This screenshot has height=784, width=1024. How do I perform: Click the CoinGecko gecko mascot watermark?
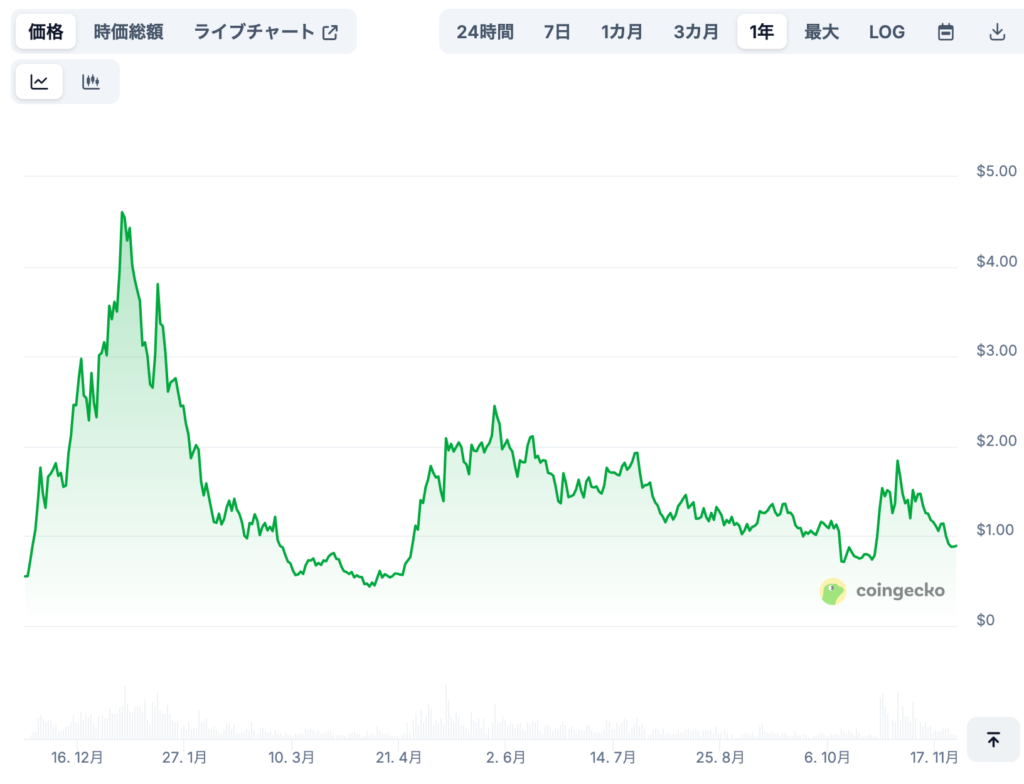point(831,591)
